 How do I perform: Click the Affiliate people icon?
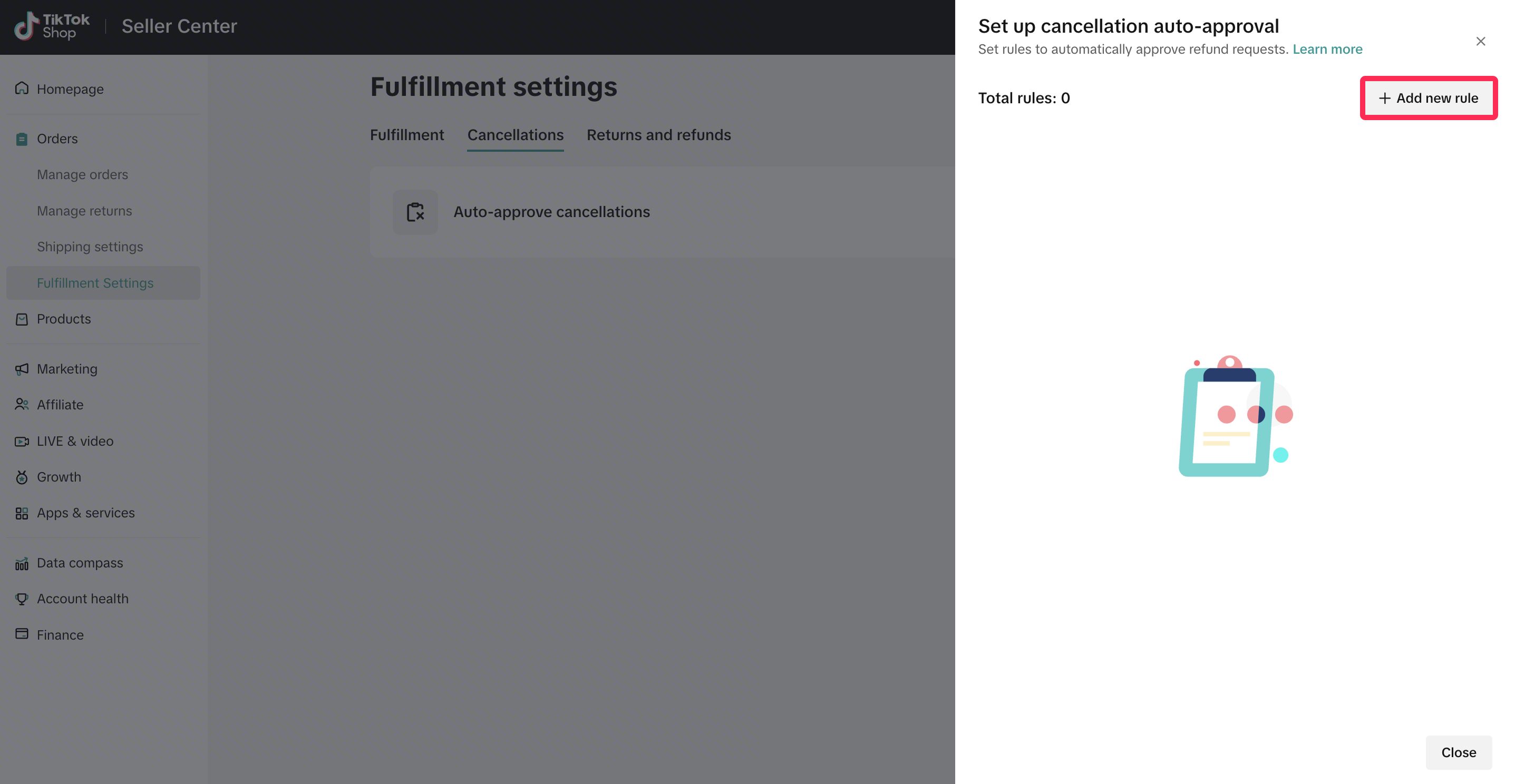click(x=22, y=404)
